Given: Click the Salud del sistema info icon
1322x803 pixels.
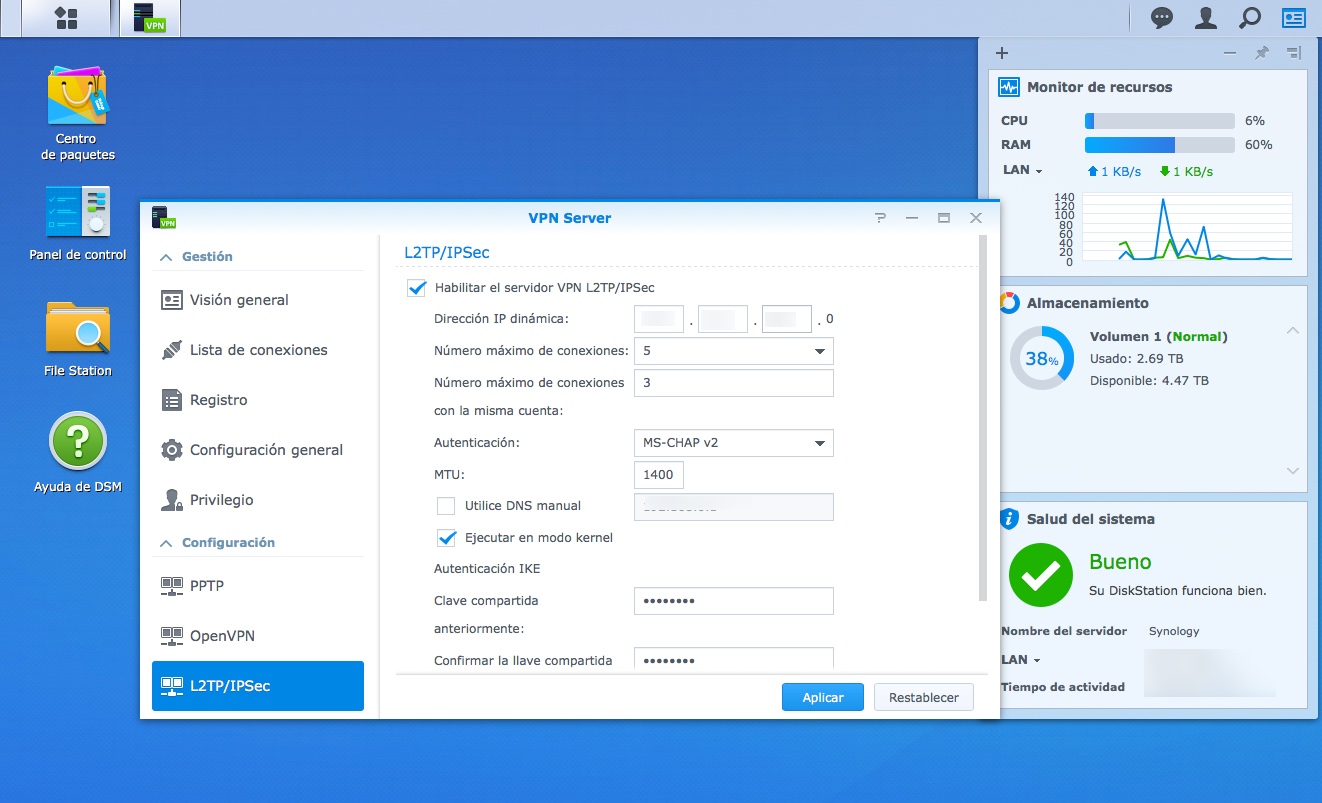Looking at the screenshot, I should [1009, 519].
